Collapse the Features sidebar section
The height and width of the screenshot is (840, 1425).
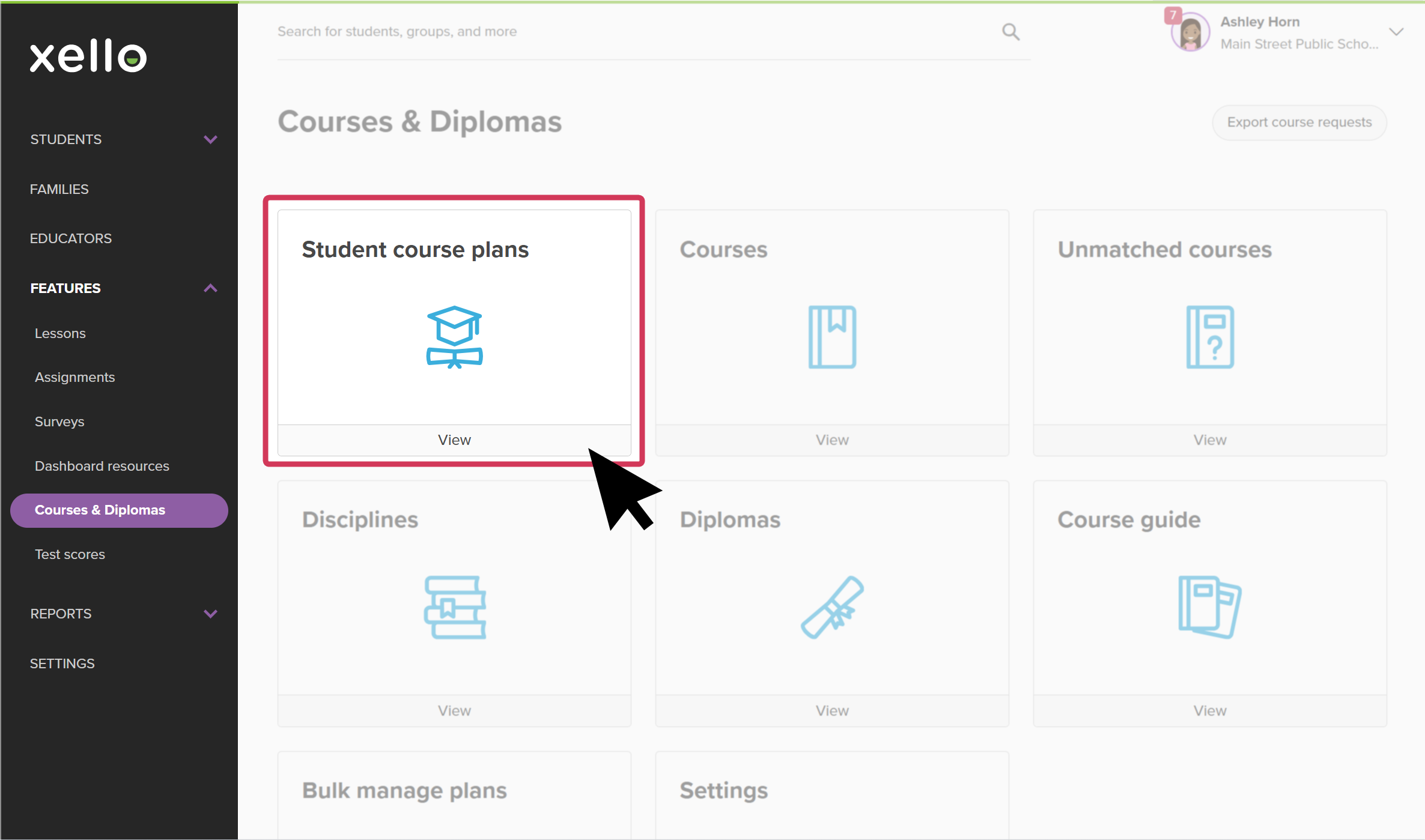click(210, 288)
